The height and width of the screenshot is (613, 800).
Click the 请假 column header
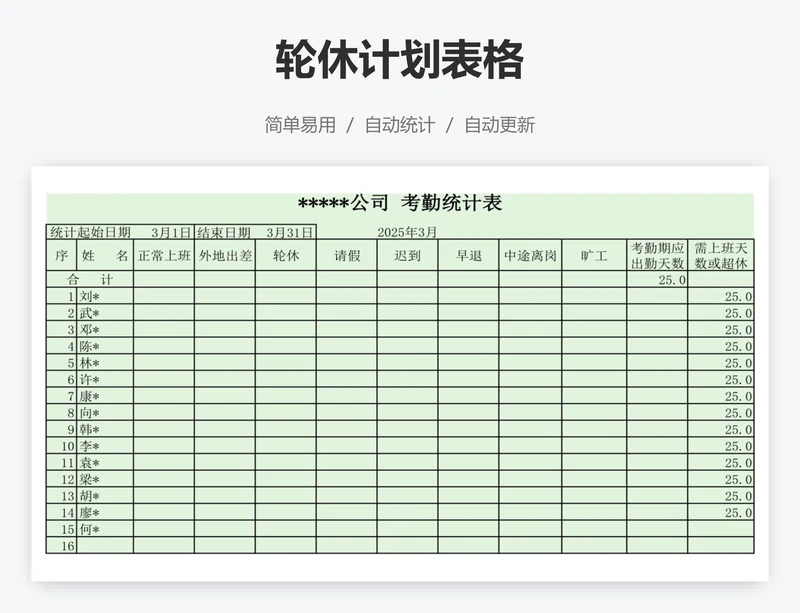tap(347, 255)
